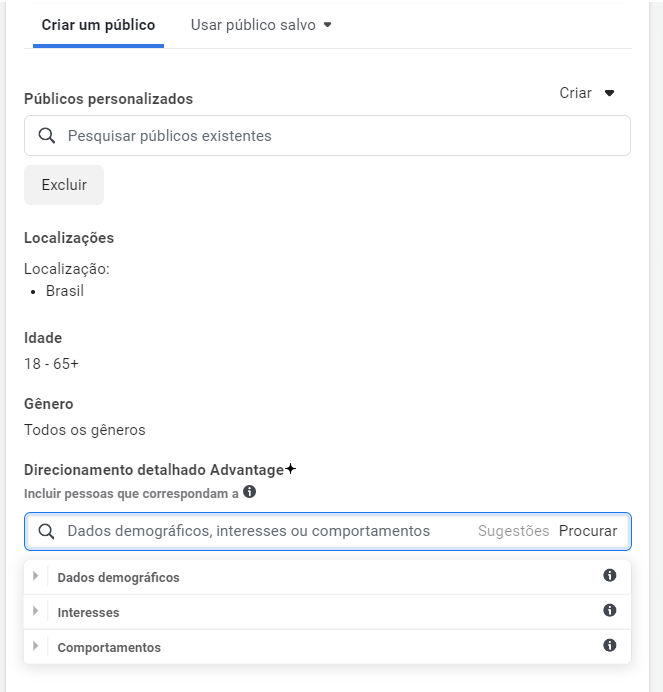Click the Brasil location entry
The height and width of the screenshot is (692, 663).
tap(65, 291)
